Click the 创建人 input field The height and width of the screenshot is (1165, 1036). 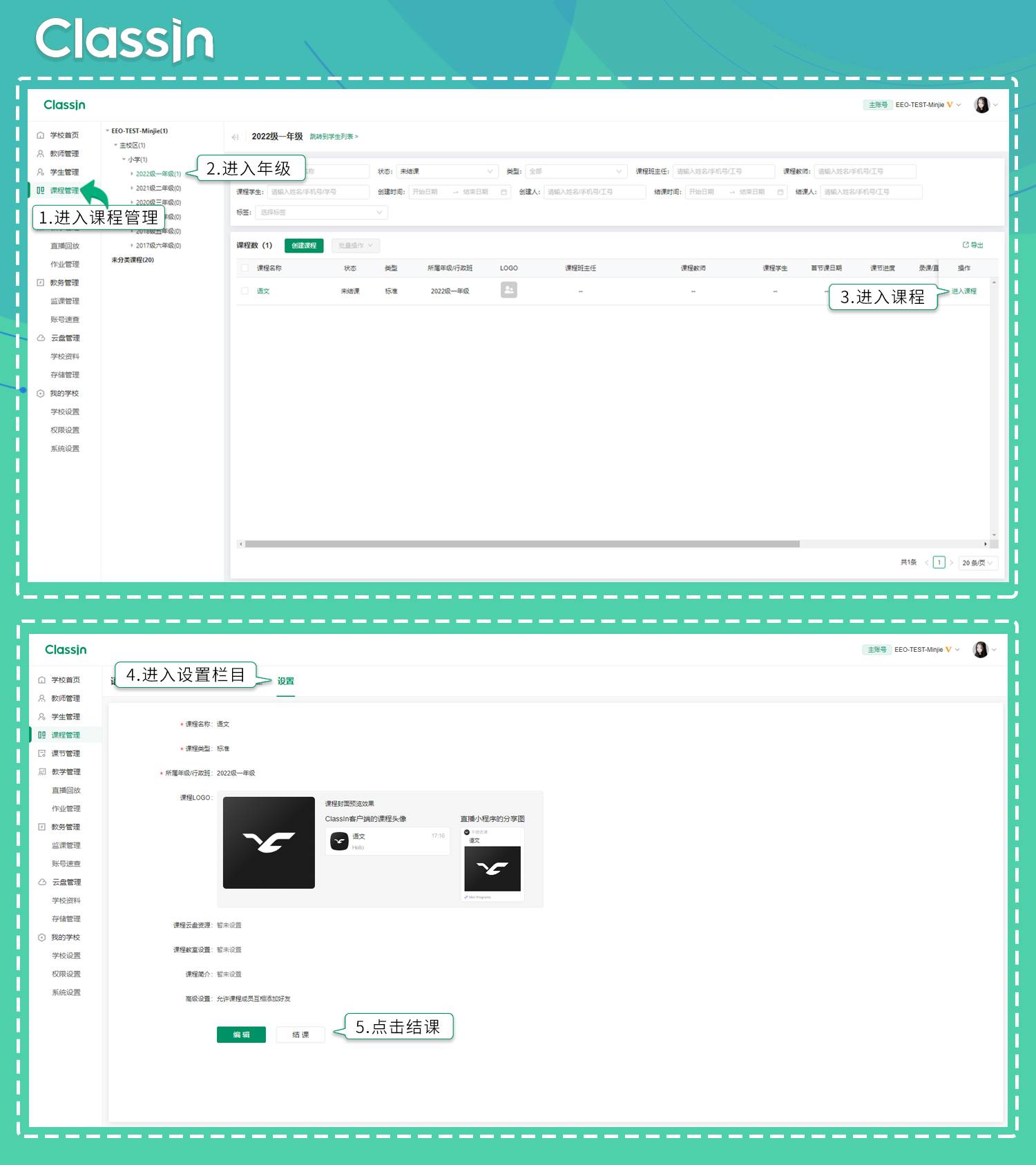595,192
